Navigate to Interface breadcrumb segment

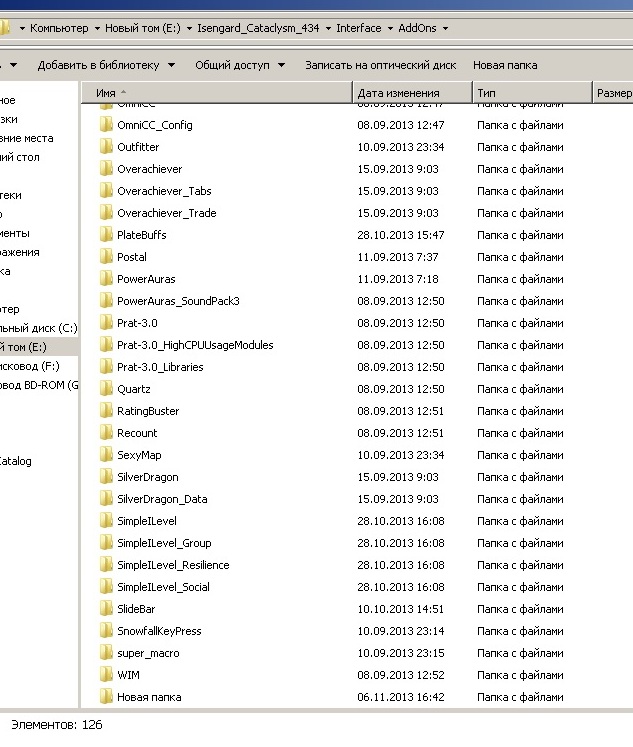click(359, 28)
